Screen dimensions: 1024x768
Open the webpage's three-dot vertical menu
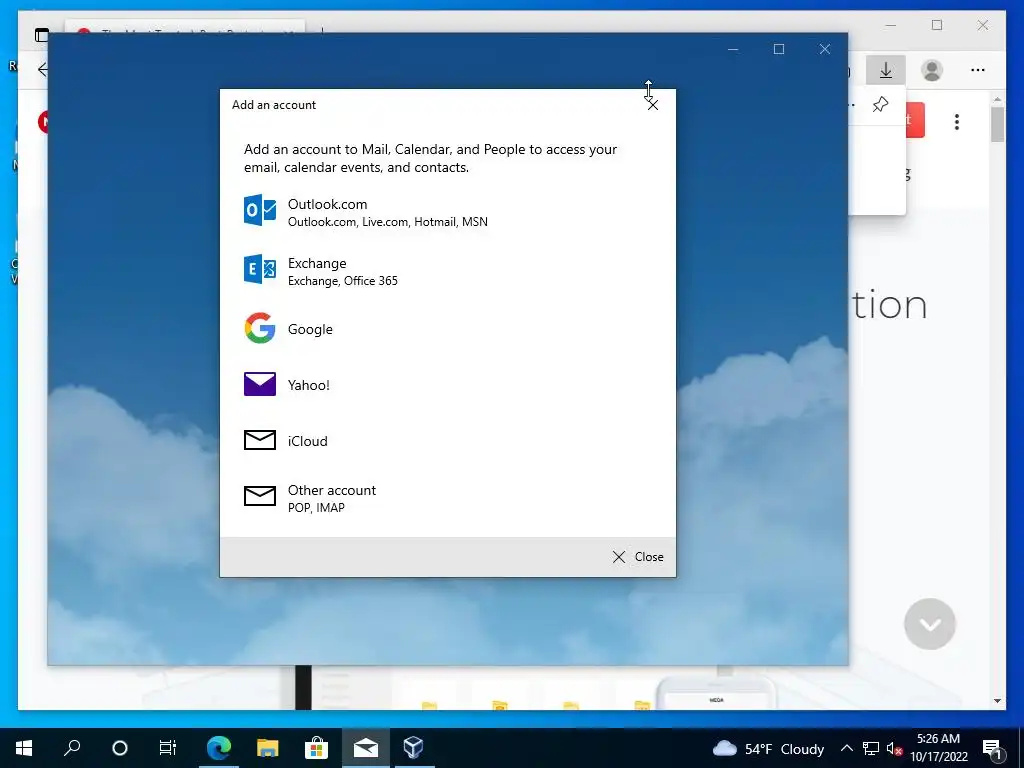(x=957, y=122)
